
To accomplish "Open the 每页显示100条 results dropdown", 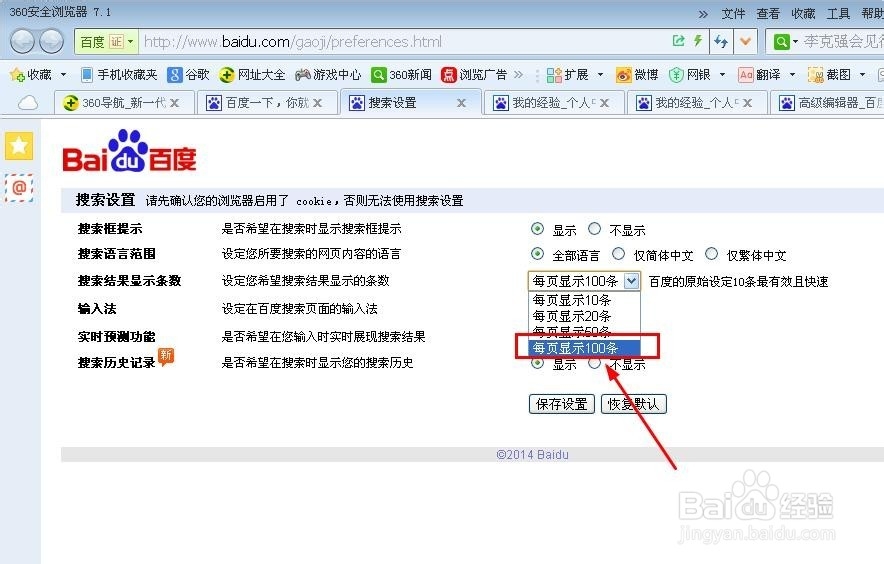I will pyautogui.click(x=584, y=281).
